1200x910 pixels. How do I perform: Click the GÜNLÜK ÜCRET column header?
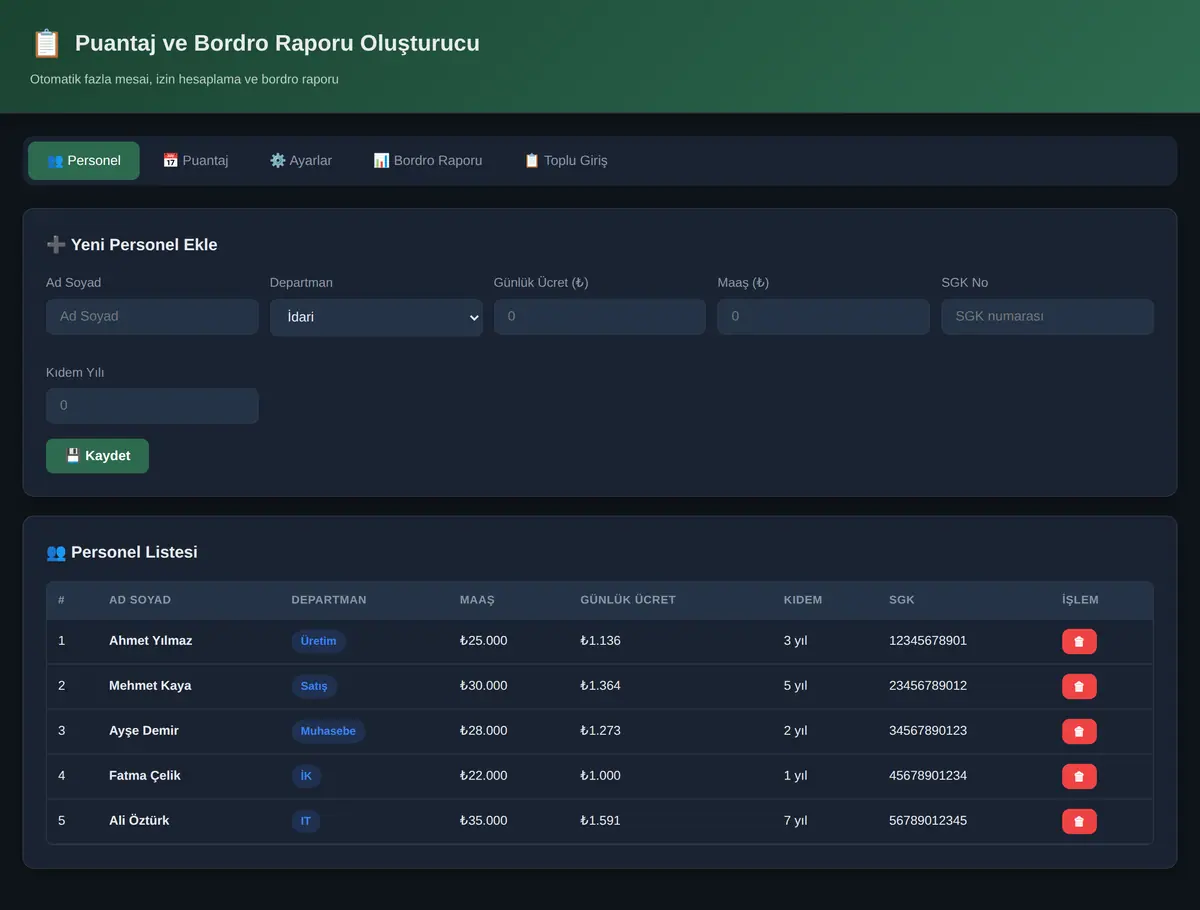(628, 600)
